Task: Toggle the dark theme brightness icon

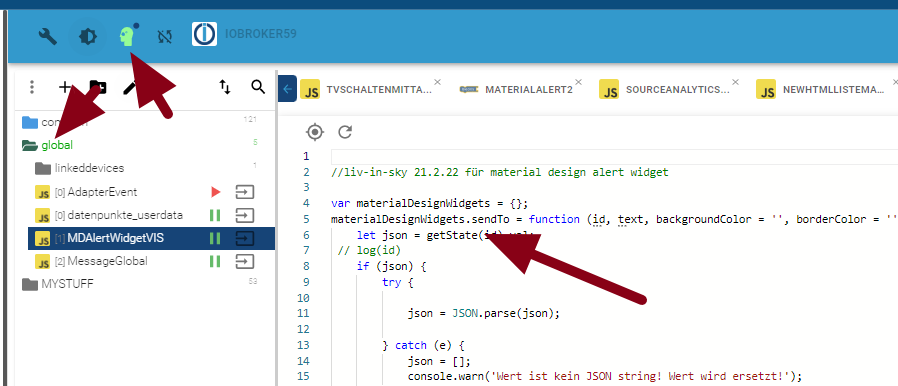Action: 88,37
